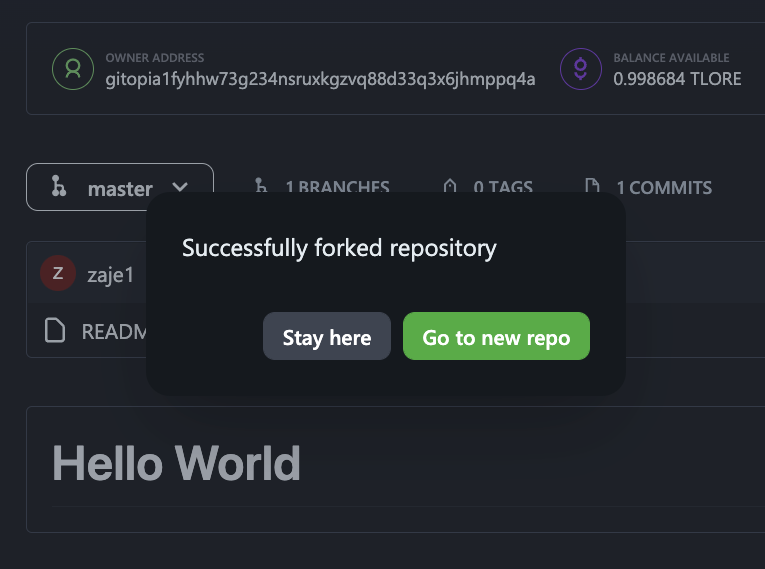This screenshot has height=569, width=765.
Task: Click the file icon beside 1 COMMITS
Action: 592,187
